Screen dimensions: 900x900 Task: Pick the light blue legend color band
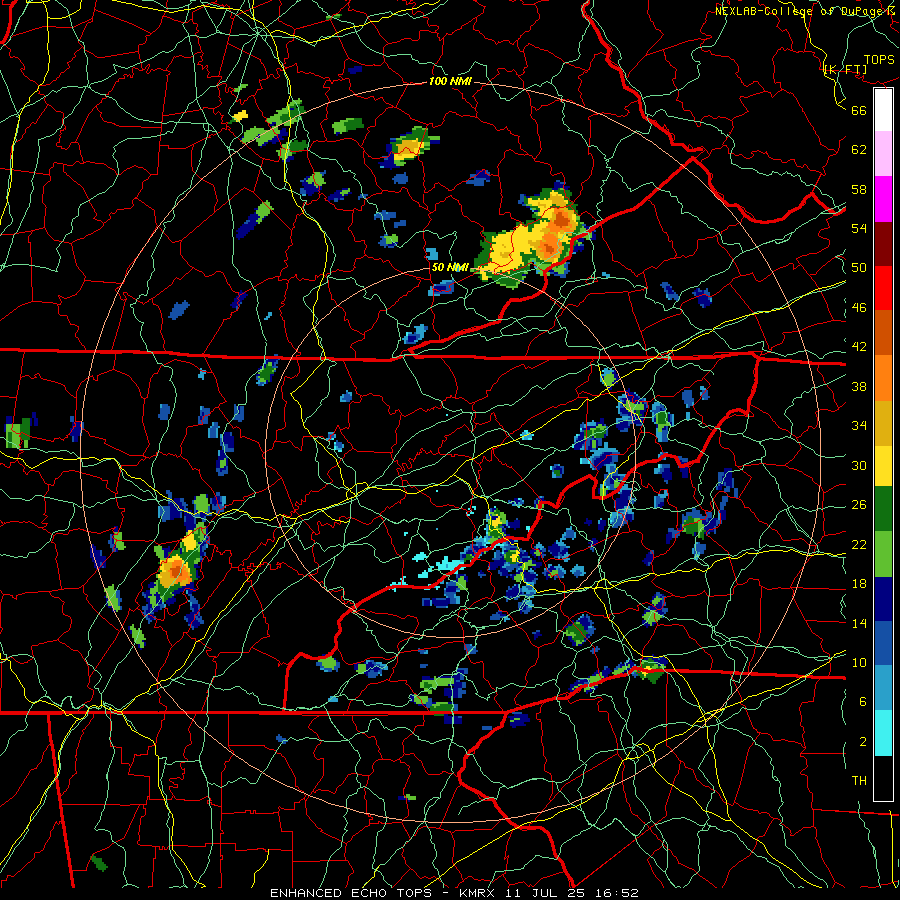(883, 688)
